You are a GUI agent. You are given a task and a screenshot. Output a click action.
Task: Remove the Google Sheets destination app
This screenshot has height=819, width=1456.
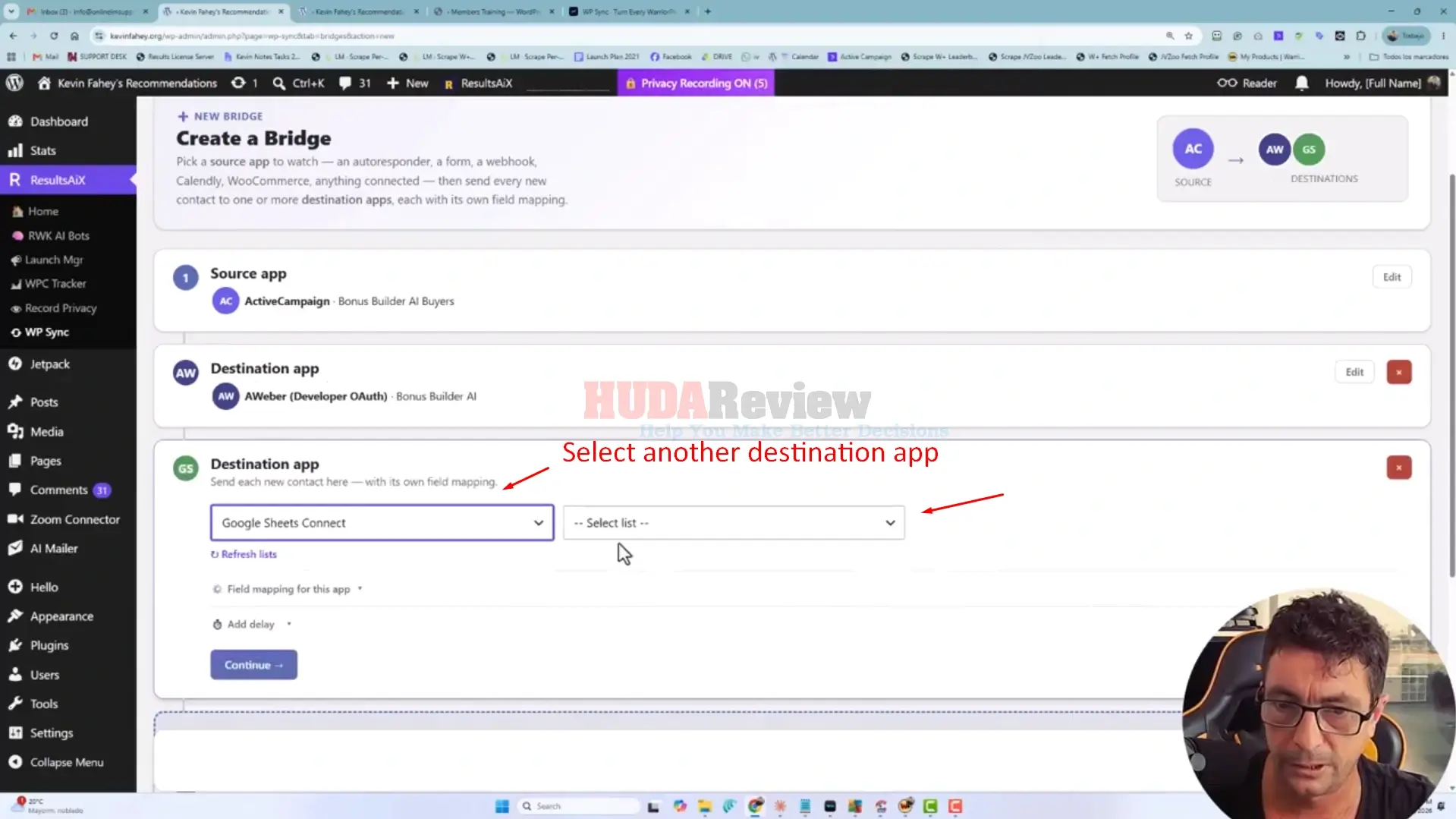(x=1398, y=468)
